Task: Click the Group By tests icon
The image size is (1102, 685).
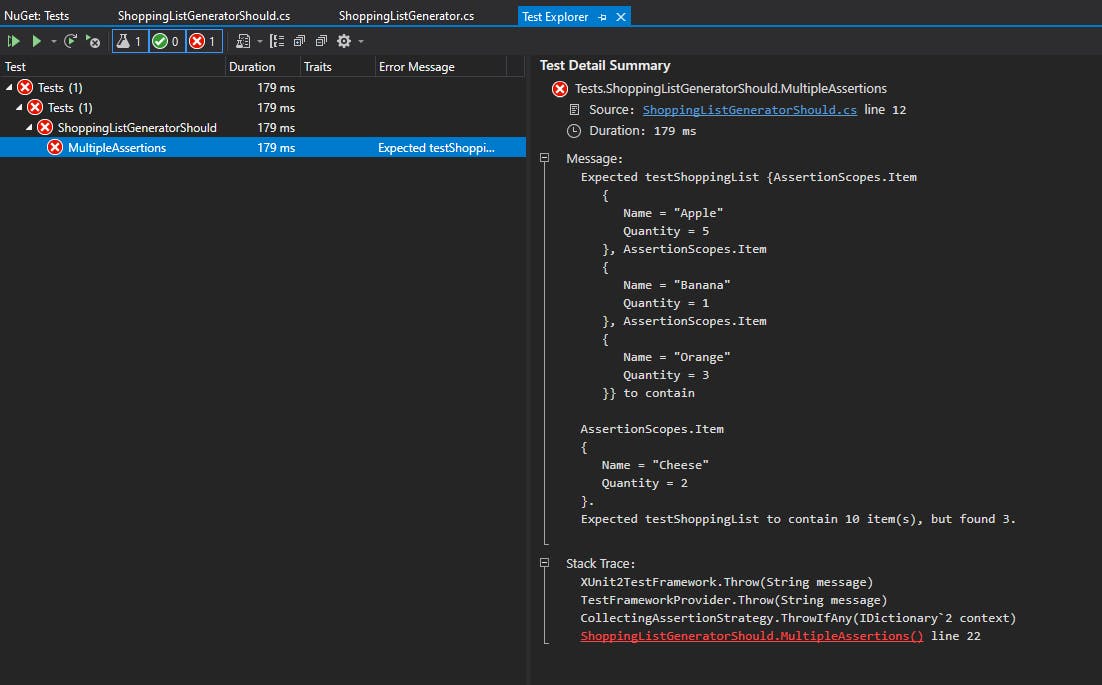Action: (x=277, y=41)
